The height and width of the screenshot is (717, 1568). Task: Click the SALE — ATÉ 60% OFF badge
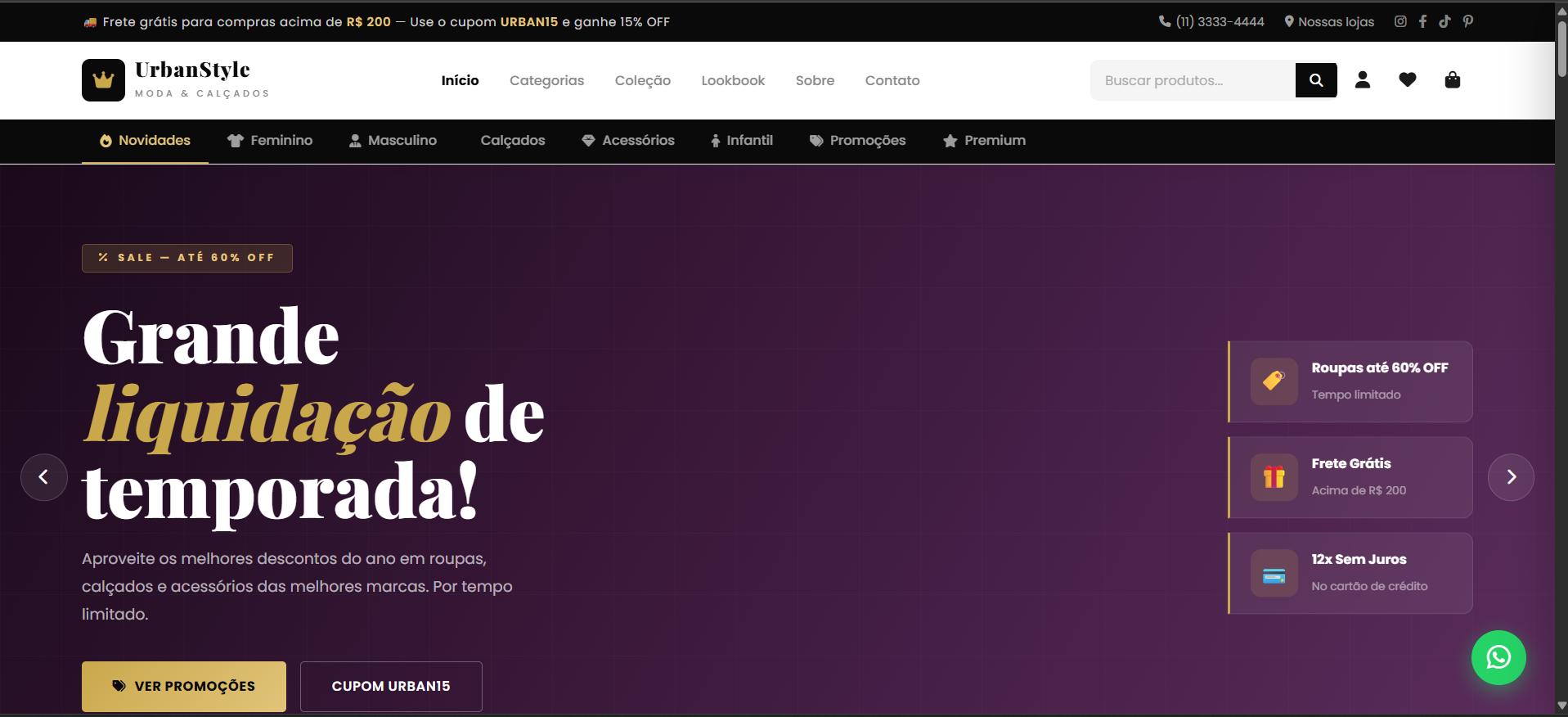(x=187, y=258)
